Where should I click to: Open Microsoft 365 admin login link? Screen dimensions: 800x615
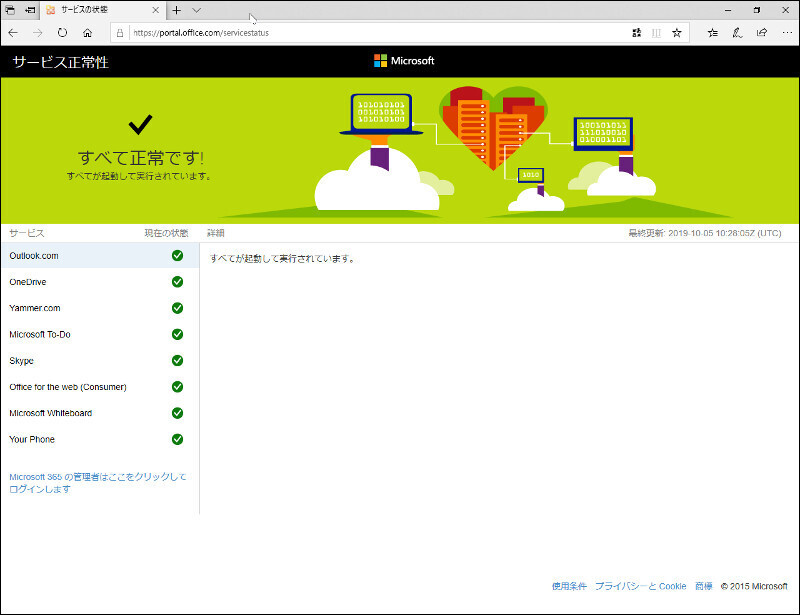pos(97,483)
